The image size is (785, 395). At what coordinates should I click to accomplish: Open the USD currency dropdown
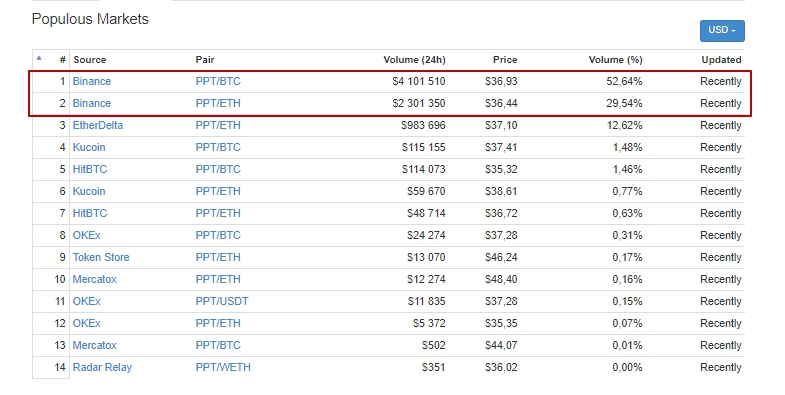722,31
